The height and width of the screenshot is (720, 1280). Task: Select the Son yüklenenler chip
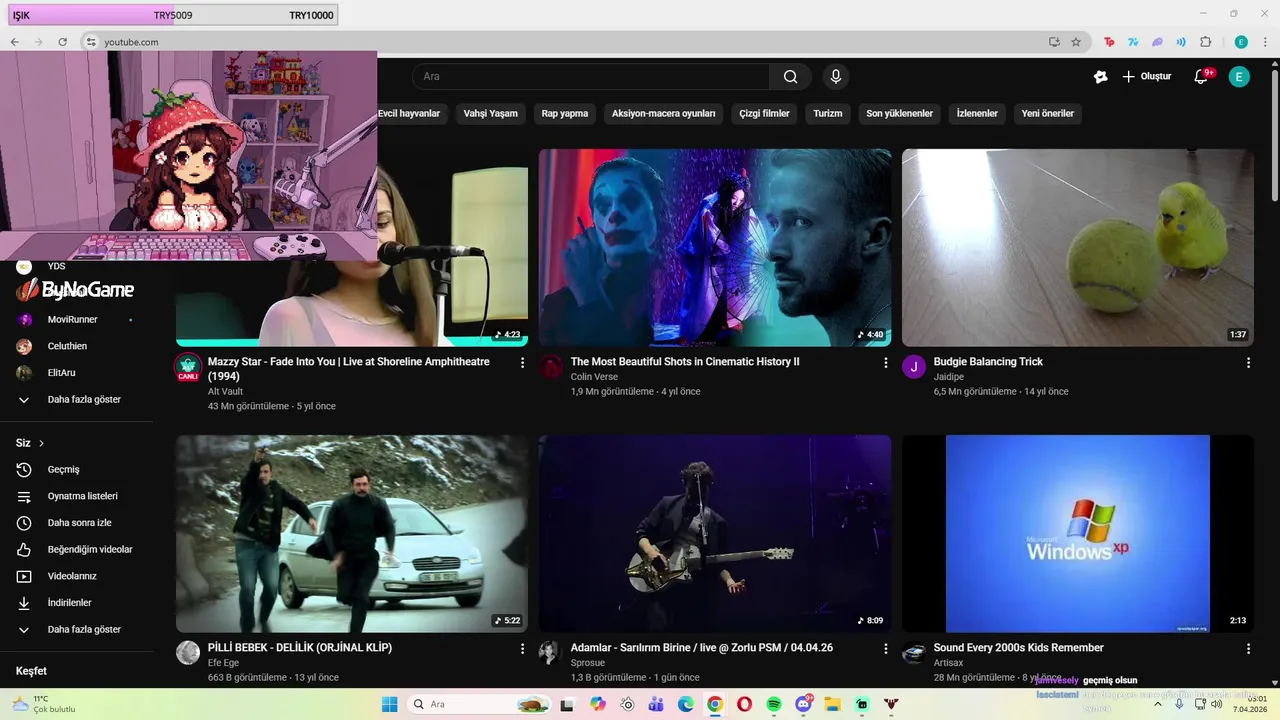click(x=900, y=114)
